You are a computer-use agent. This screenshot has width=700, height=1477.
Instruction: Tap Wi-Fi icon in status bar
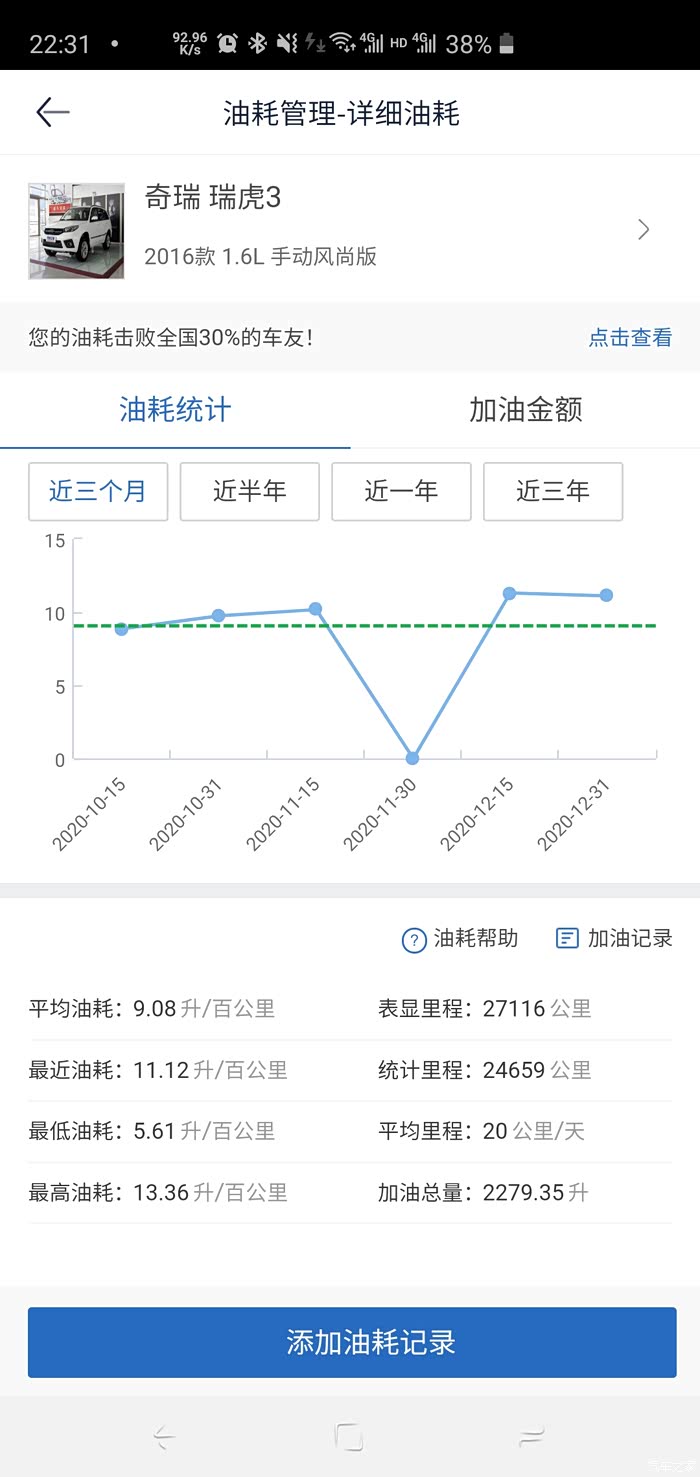point(343,43)
